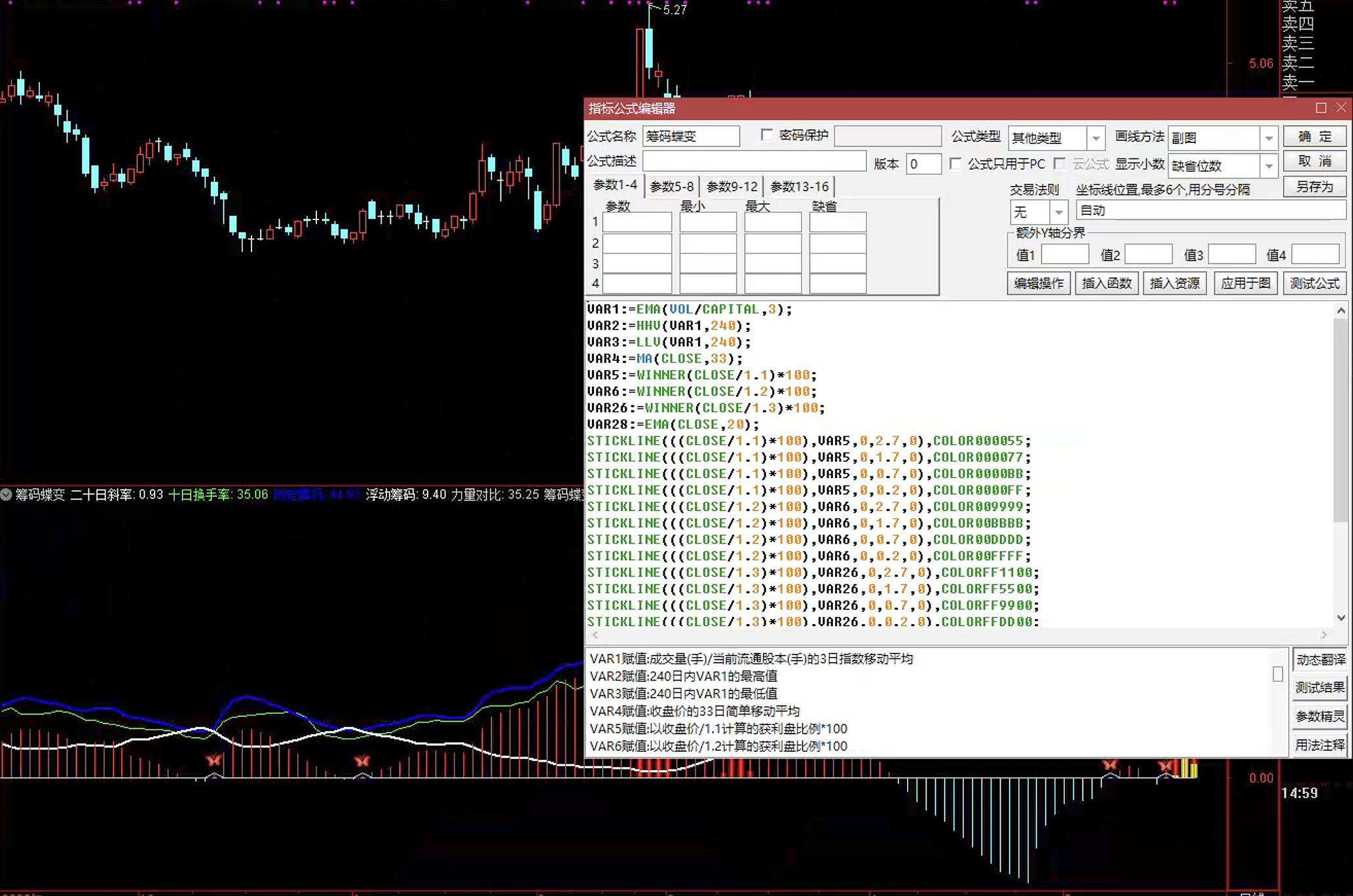Click the code editor vertical scrollbar thumb
This screenshot has height=896, width=1353.
pos(1341,419)
